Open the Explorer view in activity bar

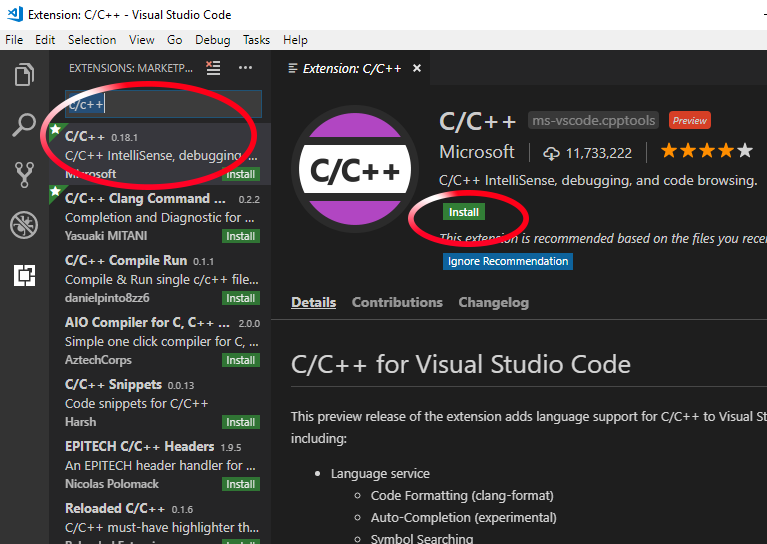coord(24,74)
